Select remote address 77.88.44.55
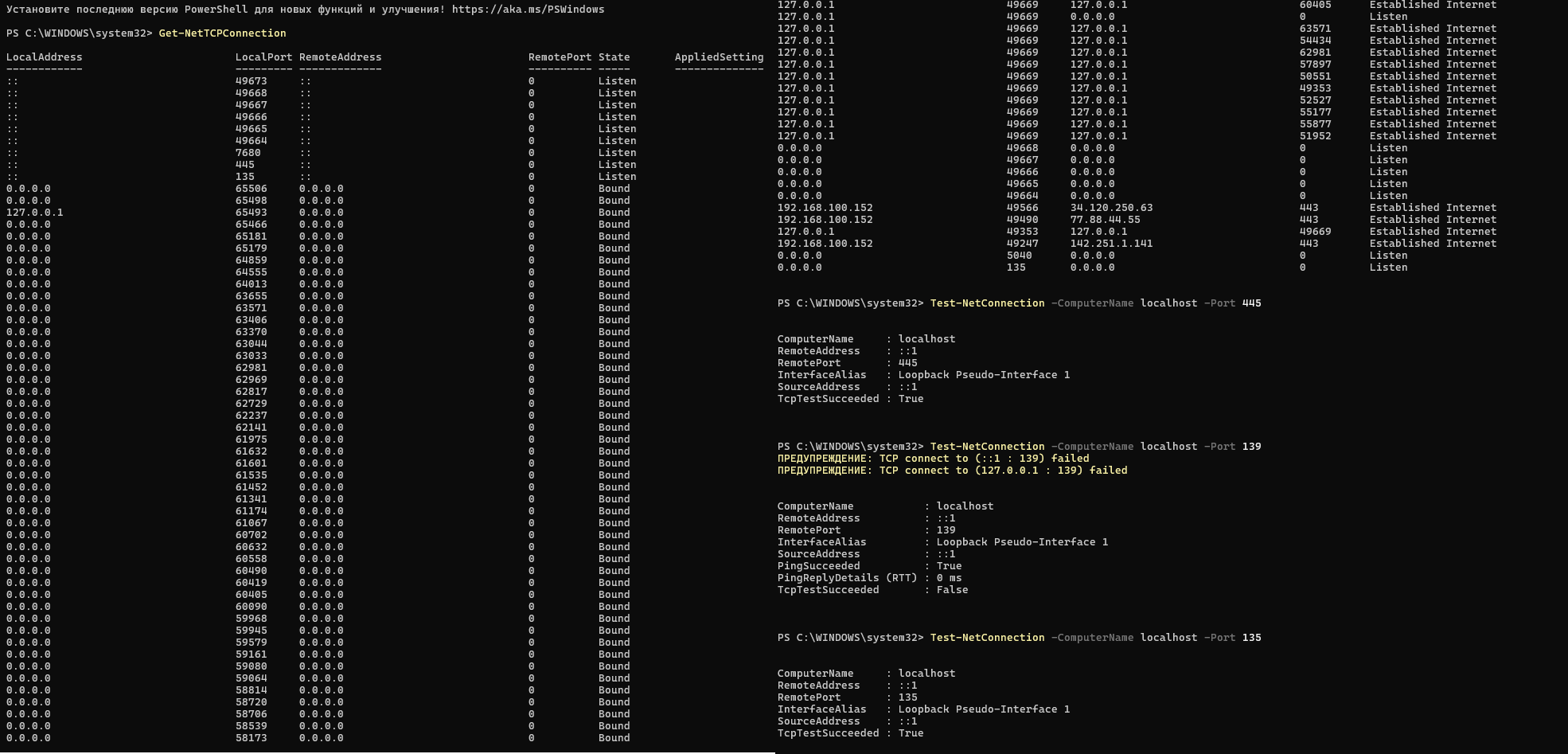Screen dimensions: 1568x754 click(x=1106, y=220)
